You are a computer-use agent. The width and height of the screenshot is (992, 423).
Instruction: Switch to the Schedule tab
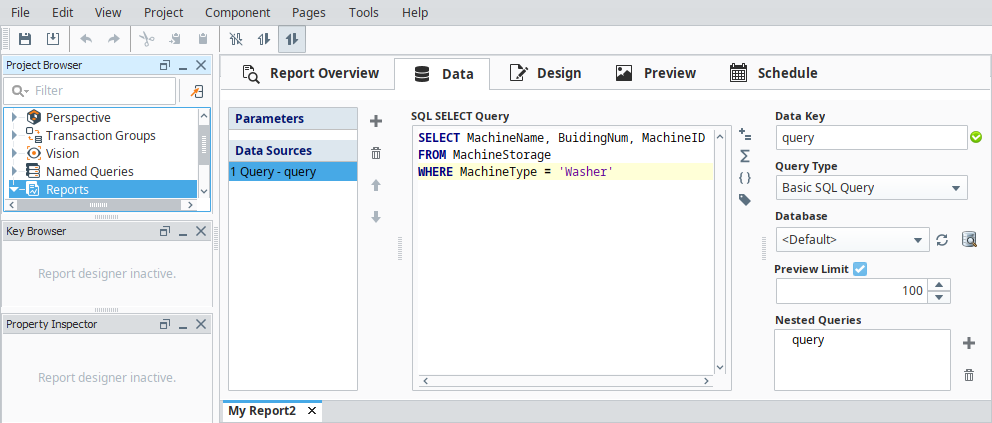(774, 73)
